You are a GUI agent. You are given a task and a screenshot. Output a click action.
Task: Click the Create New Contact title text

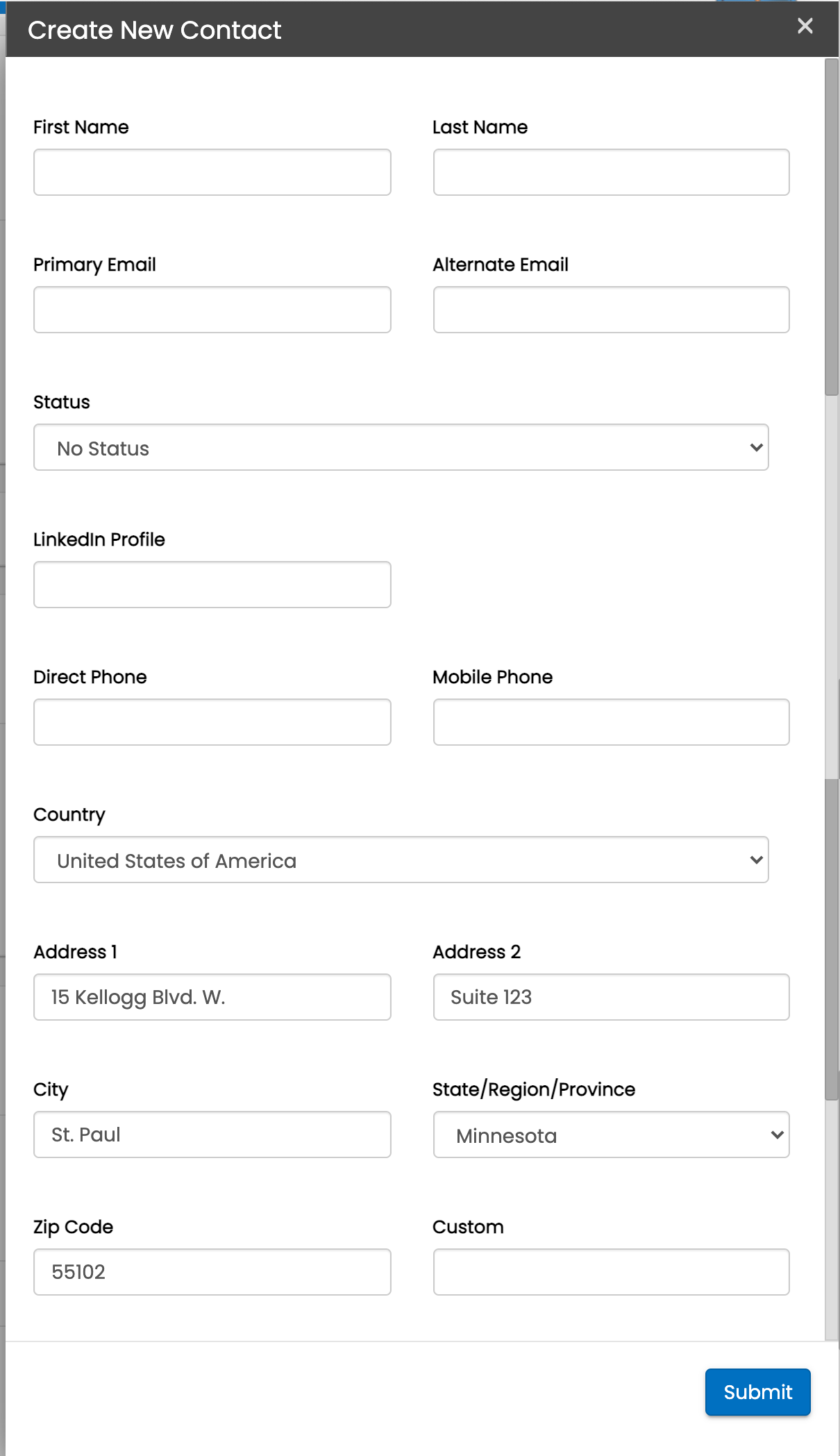155,30
